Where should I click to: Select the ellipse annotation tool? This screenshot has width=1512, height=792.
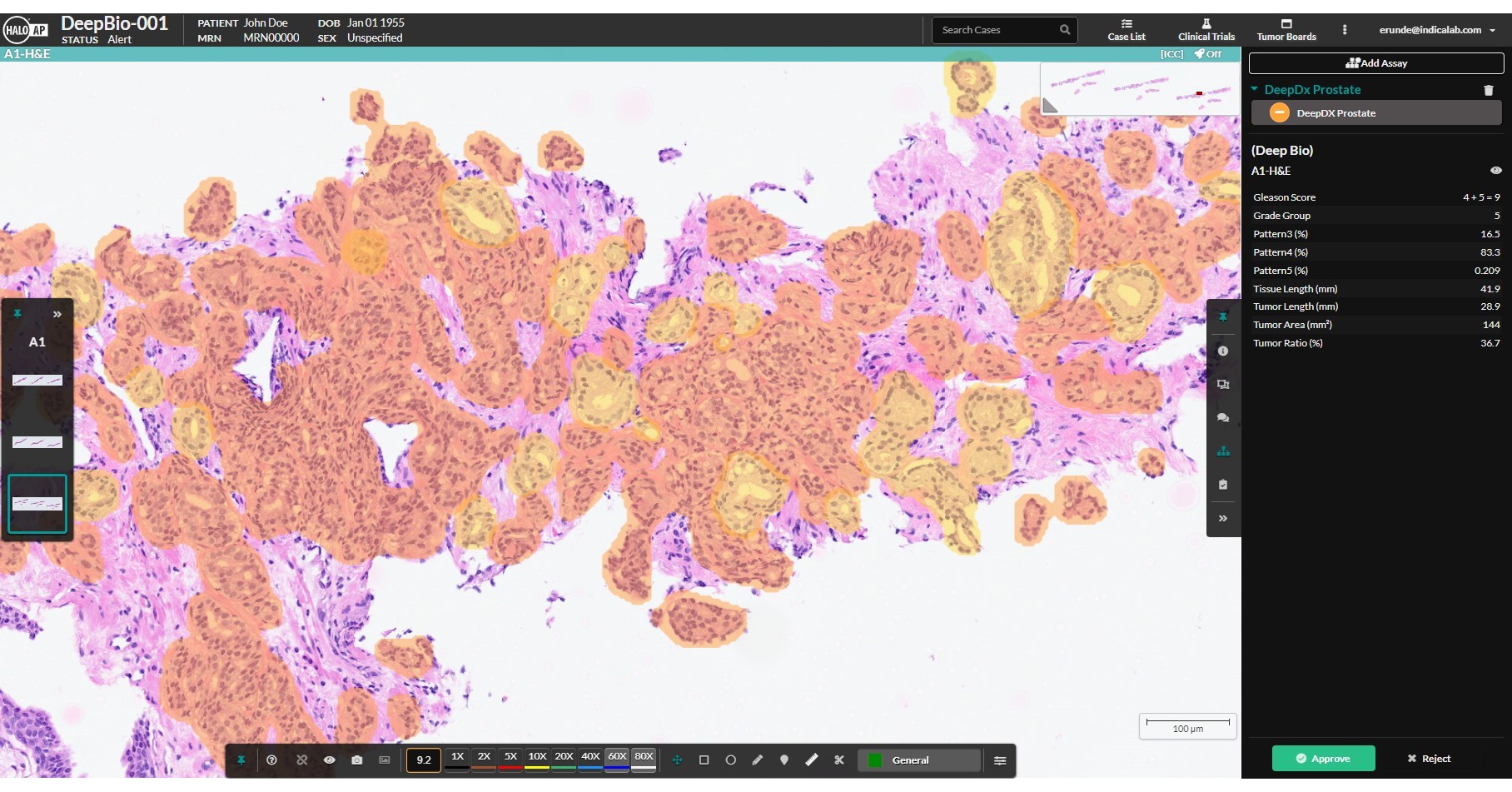tap(730, 760)
